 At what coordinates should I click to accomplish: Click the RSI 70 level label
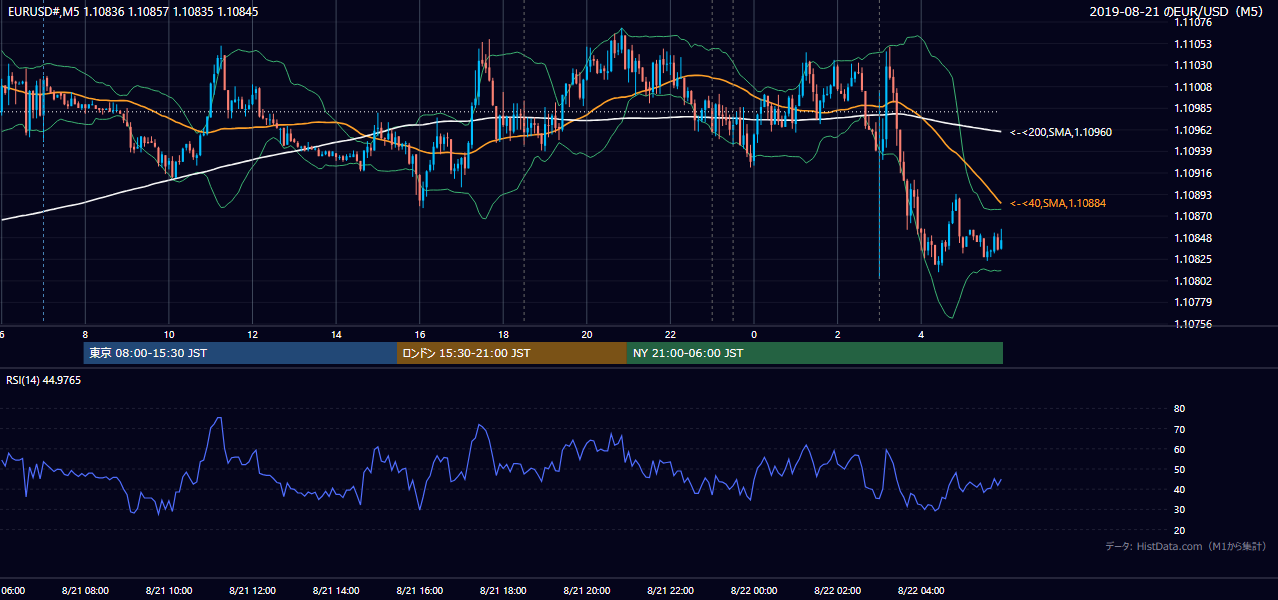coord(1179,429)
